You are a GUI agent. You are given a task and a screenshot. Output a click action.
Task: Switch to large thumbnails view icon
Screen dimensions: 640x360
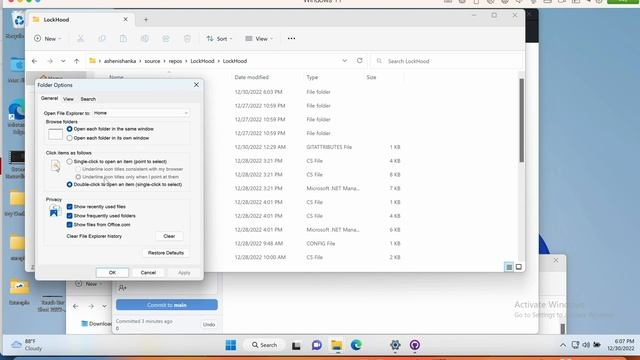518,267
